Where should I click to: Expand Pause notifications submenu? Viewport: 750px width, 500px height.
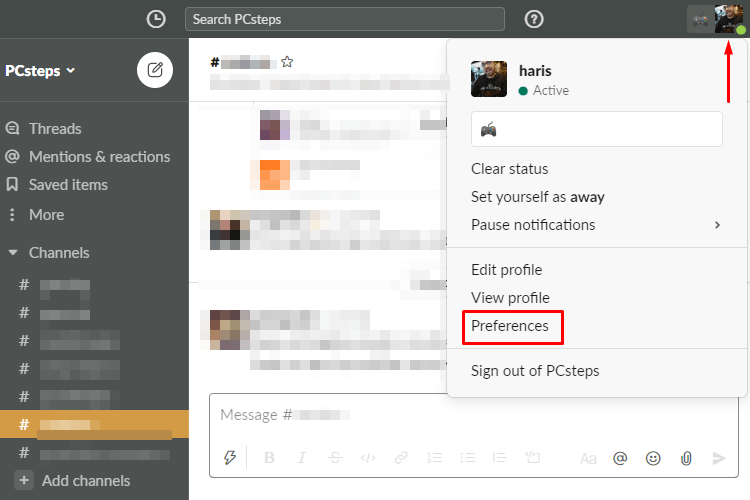point(596,225)
